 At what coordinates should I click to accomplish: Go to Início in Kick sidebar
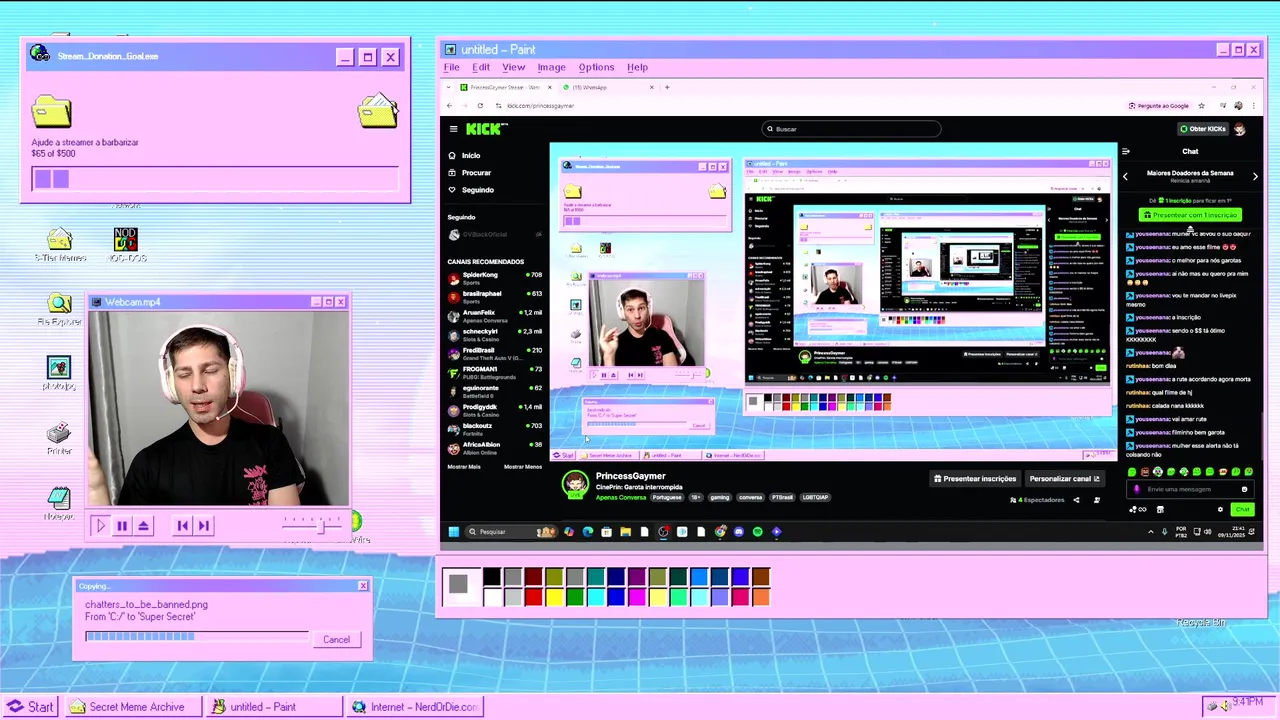(471, 155)
